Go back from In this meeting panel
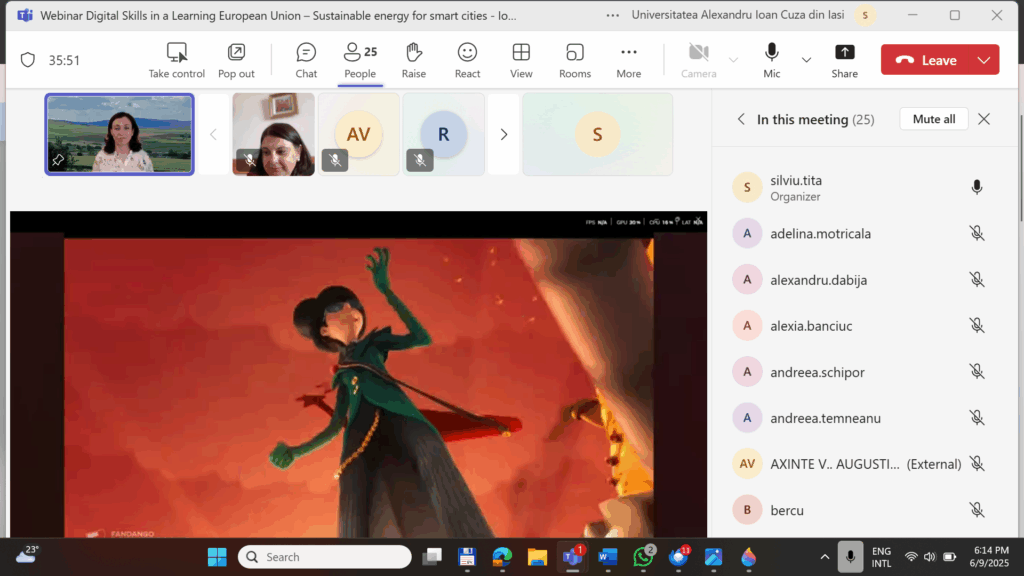This screenshot has width=1024, height=576. [741, 119]
